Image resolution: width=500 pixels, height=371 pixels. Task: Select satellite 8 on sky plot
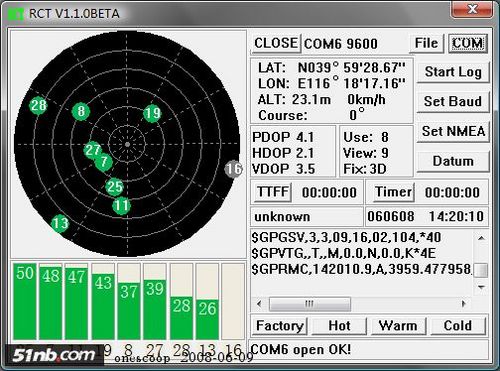[81, 111]
